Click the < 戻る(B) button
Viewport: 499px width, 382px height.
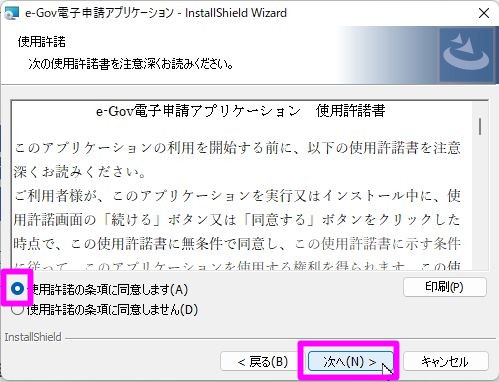[x=263, y=361]
